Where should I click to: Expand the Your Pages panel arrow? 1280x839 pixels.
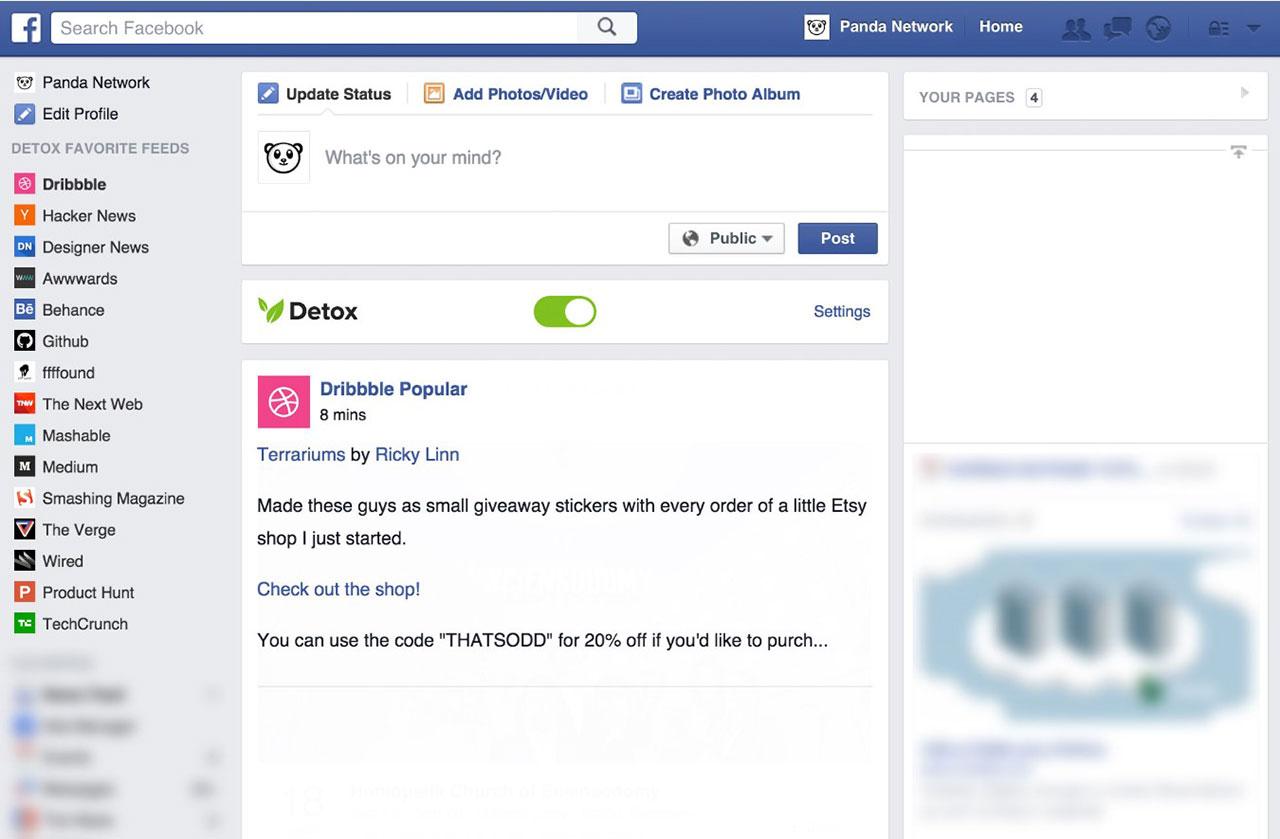(x=1245, y=93)
